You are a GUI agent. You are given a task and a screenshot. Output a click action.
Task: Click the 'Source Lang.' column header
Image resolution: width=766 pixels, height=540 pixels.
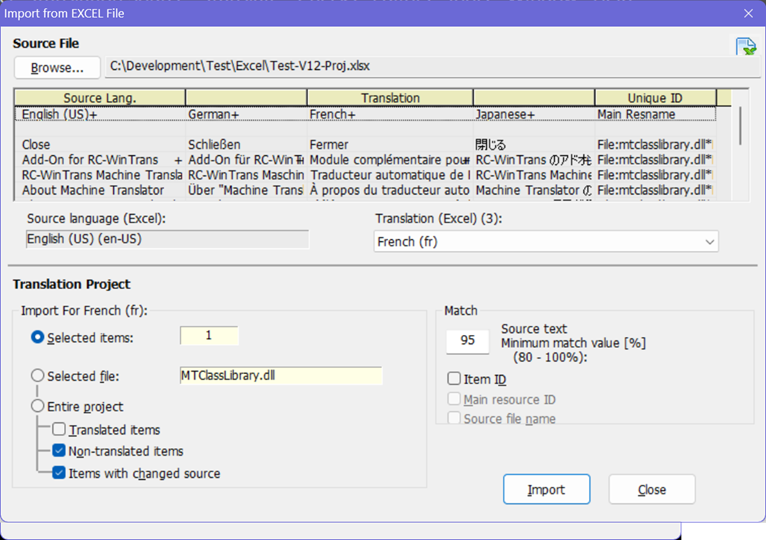[100, 98]
